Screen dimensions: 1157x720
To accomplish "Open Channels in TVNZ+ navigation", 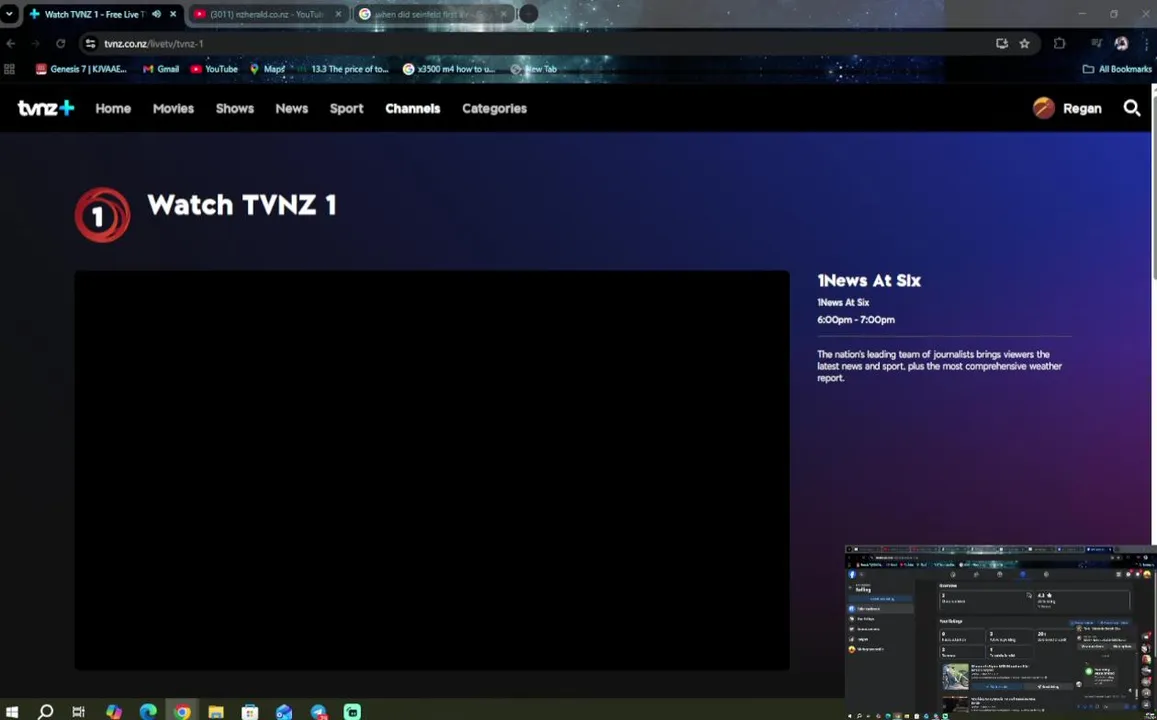I will (x=412, y=108).
